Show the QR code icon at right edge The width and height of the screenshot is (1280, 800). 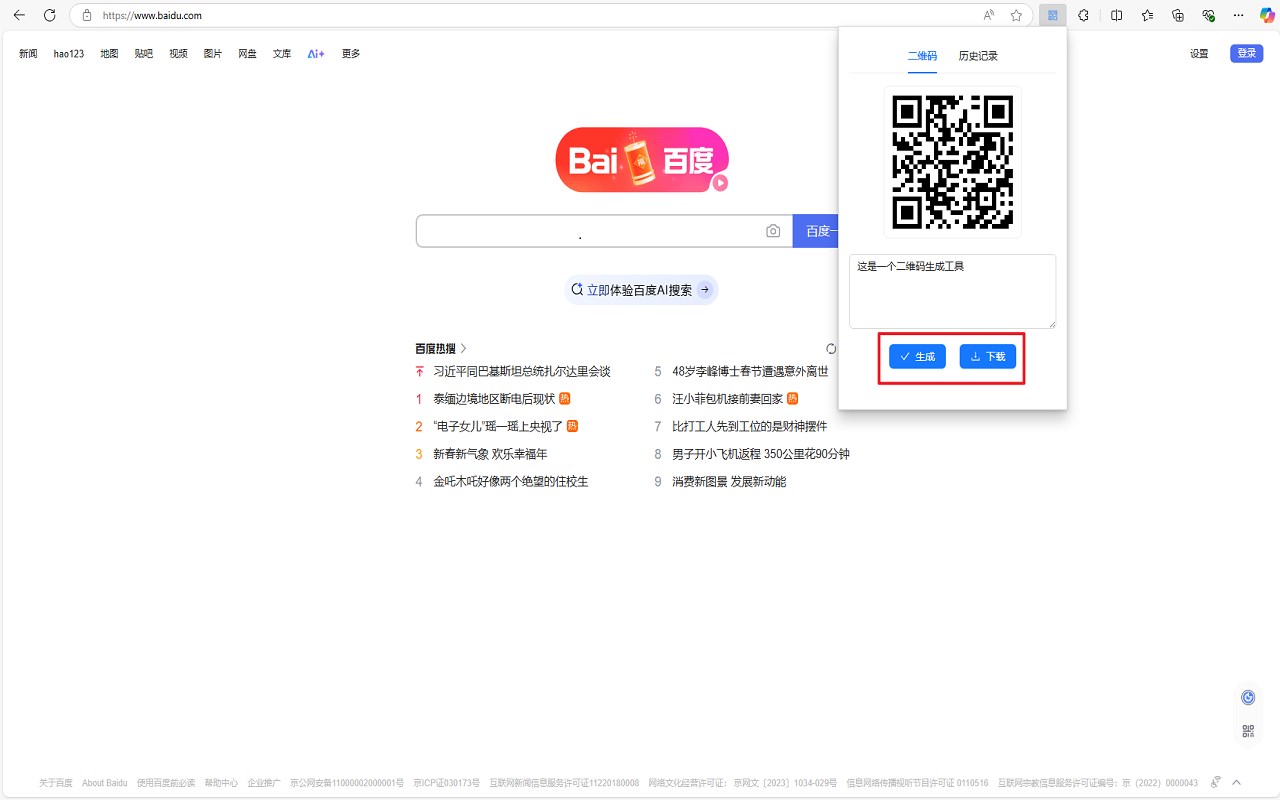point(1248,731)
